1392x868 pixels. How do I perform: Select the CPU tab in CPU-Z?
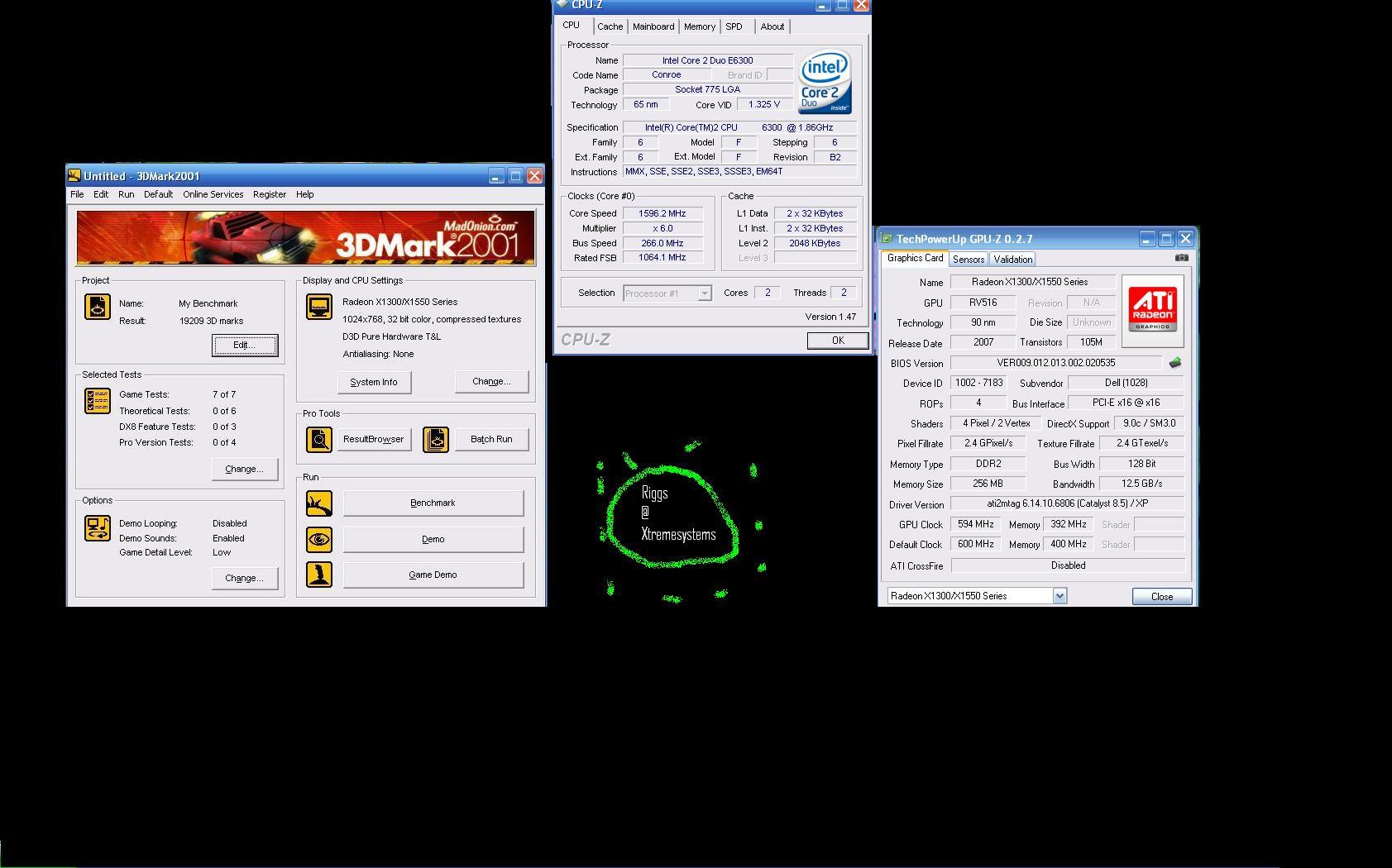click(x=572, y=25)
